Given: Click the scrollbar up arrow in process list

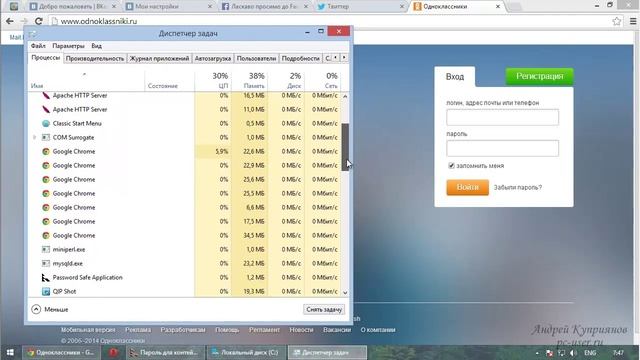Looking at the screenshot, I should (x=345, y=96).
